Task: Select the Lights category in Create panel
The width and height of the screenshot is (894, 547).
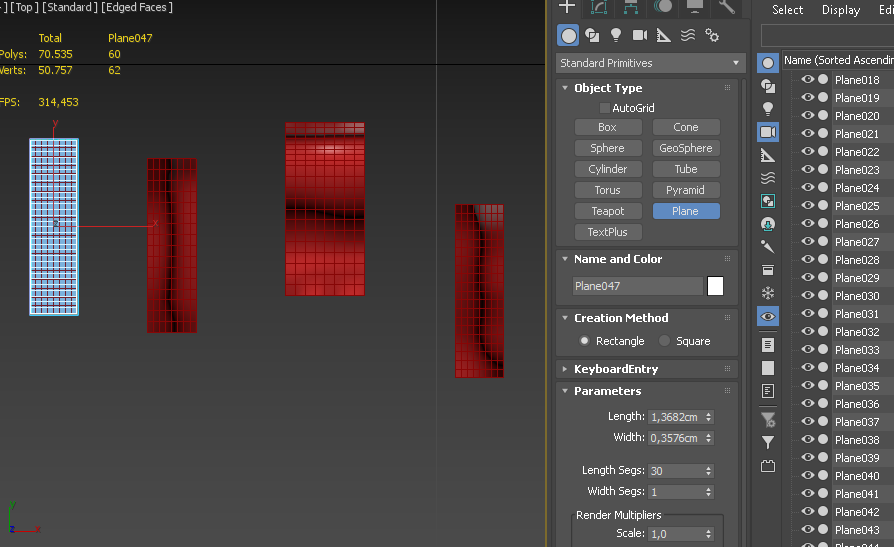Action: click(616, 35)
